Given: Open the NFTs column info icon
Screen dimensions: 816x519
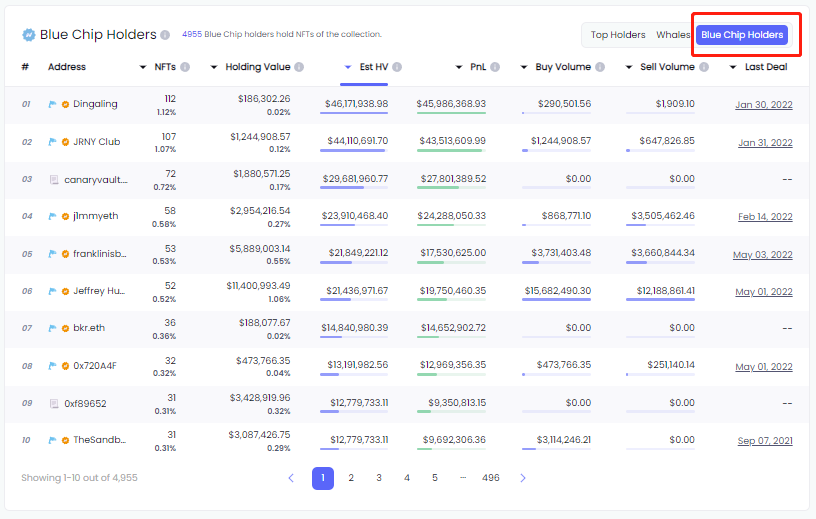Looking at the screenshot, I should [x=185, y=67].
